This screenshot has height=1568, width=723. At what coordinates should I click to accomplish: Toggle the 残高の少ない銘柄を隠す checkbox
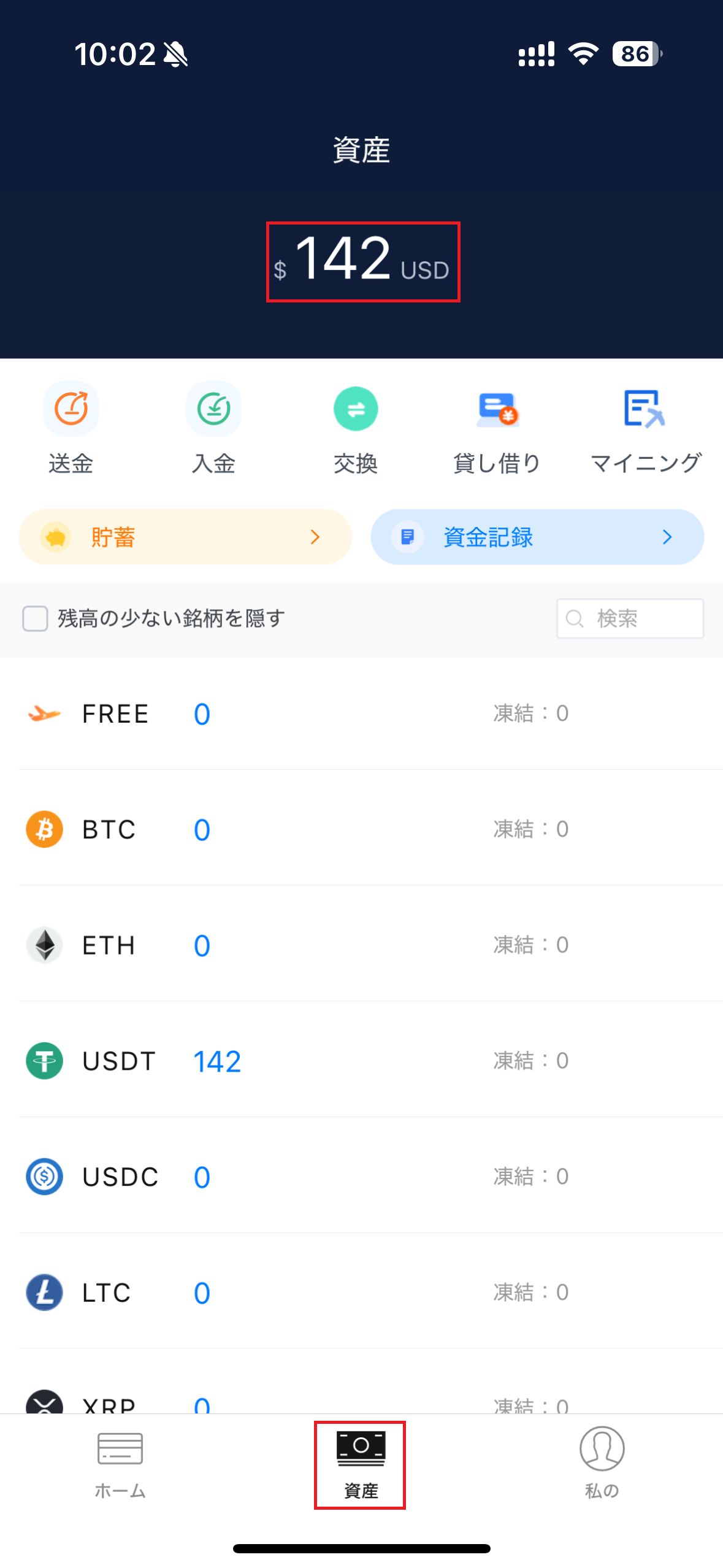click(x=36, y=618)
